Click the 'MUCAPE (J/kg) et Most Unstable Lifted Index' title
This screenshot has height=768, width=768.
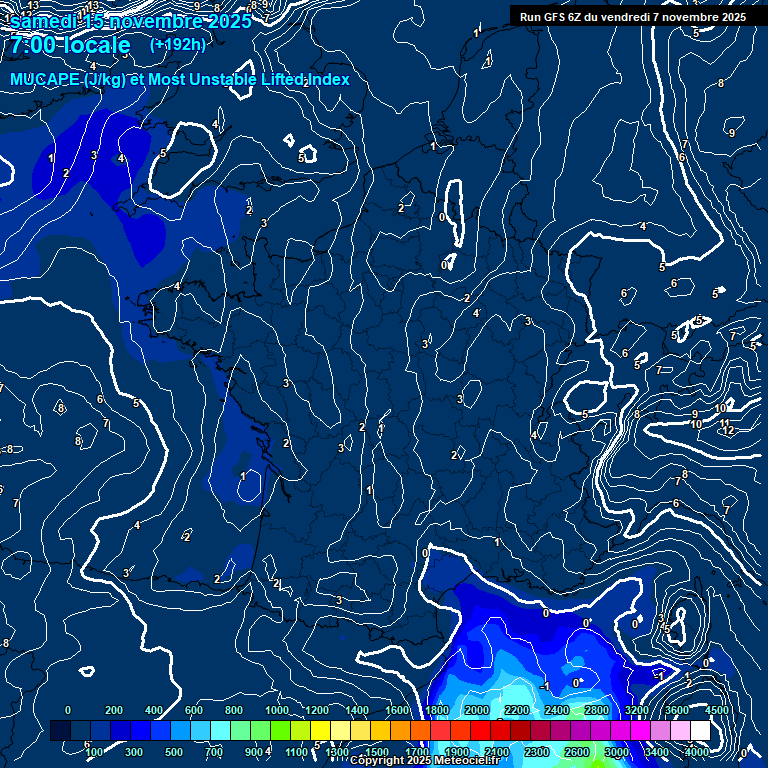coord(180,79)
